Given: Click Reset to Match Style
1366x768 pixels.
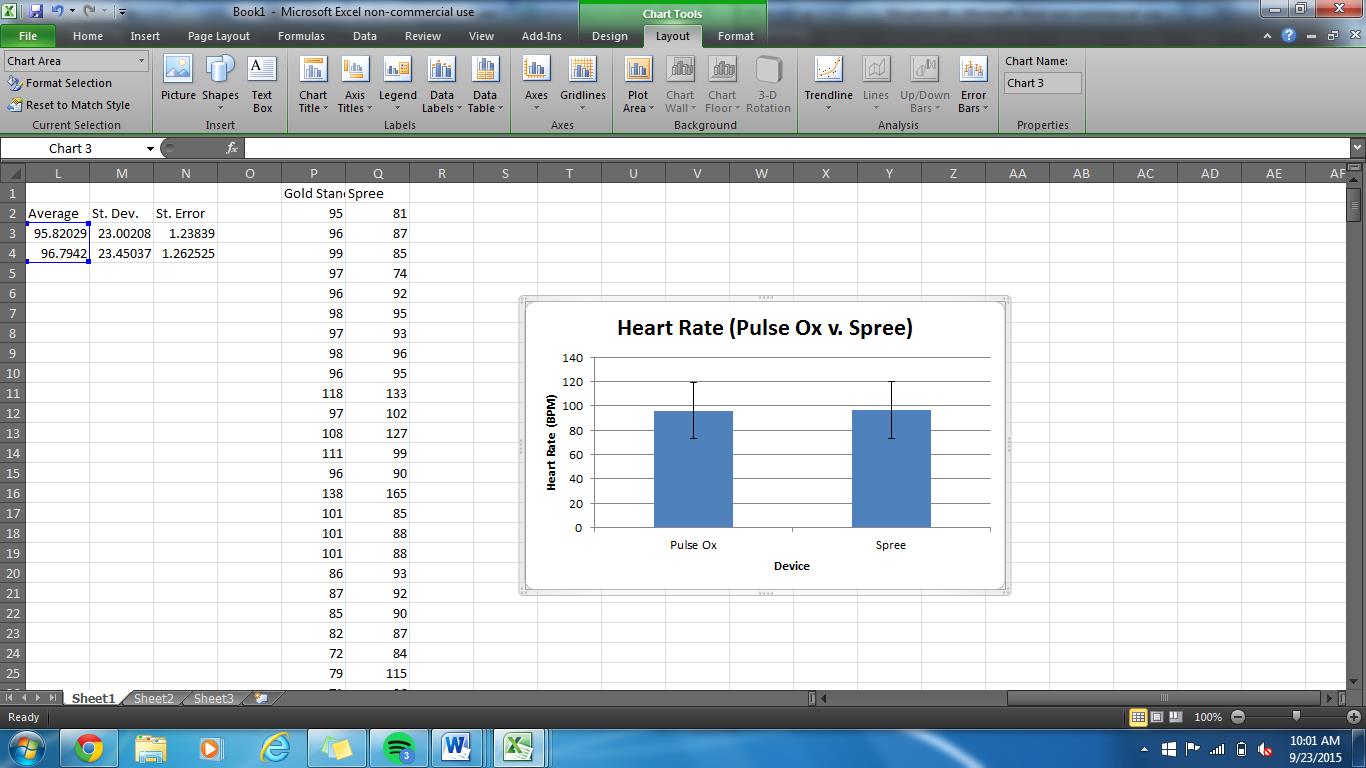Looking at the screenshot, I should pyautogui.click(x=77, y=105).
